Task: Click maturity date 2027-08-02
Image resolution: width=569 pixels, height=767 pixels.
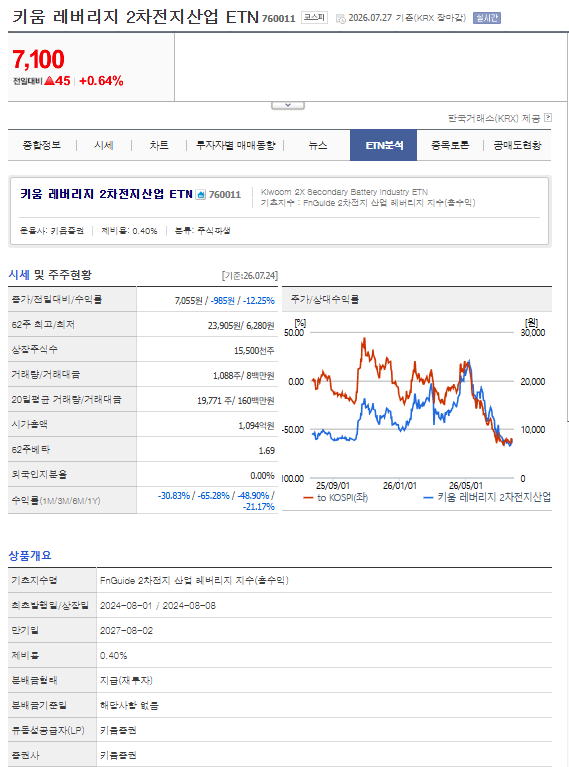Action: tap(126, 631)
